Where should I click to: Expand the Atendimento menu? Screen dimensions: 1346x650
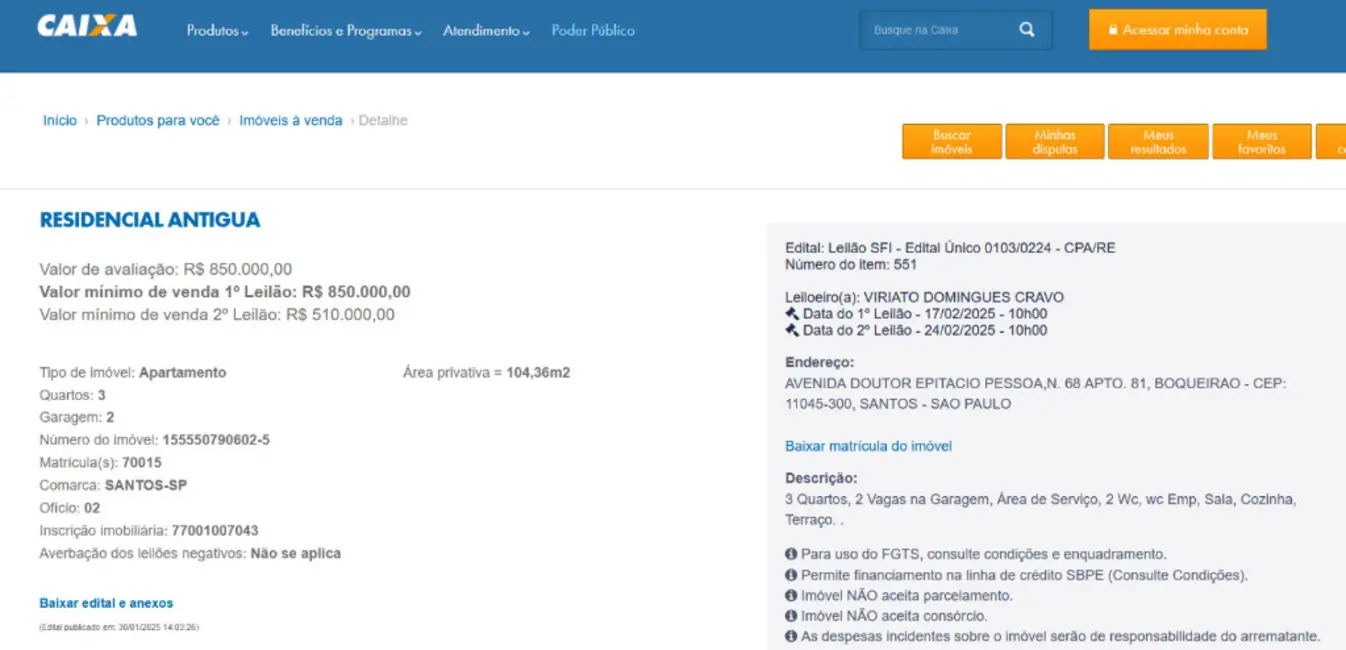pos(486,31)
